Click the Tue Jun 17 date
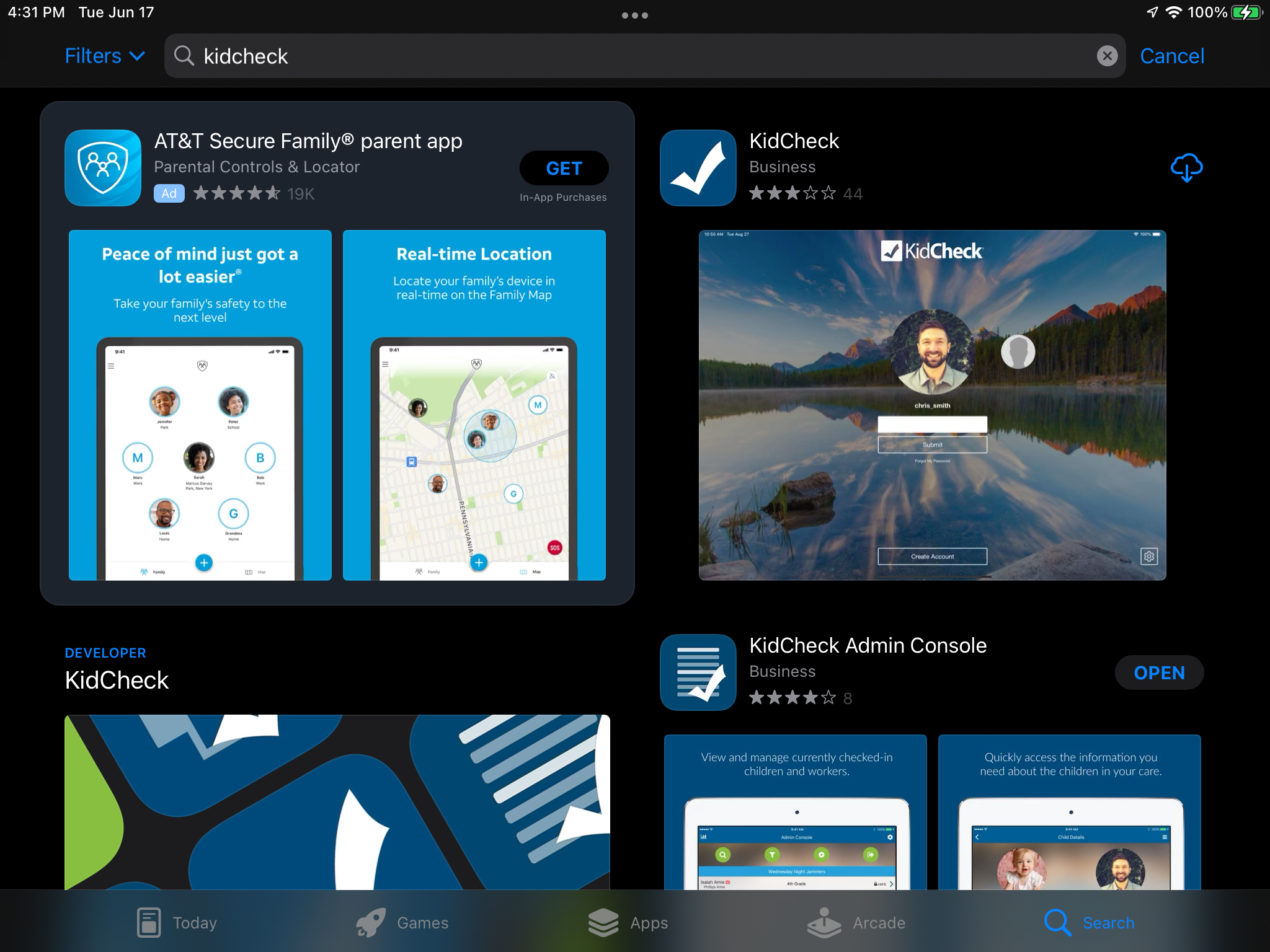Screen dimensions: 1270x952 click(116, 12)
